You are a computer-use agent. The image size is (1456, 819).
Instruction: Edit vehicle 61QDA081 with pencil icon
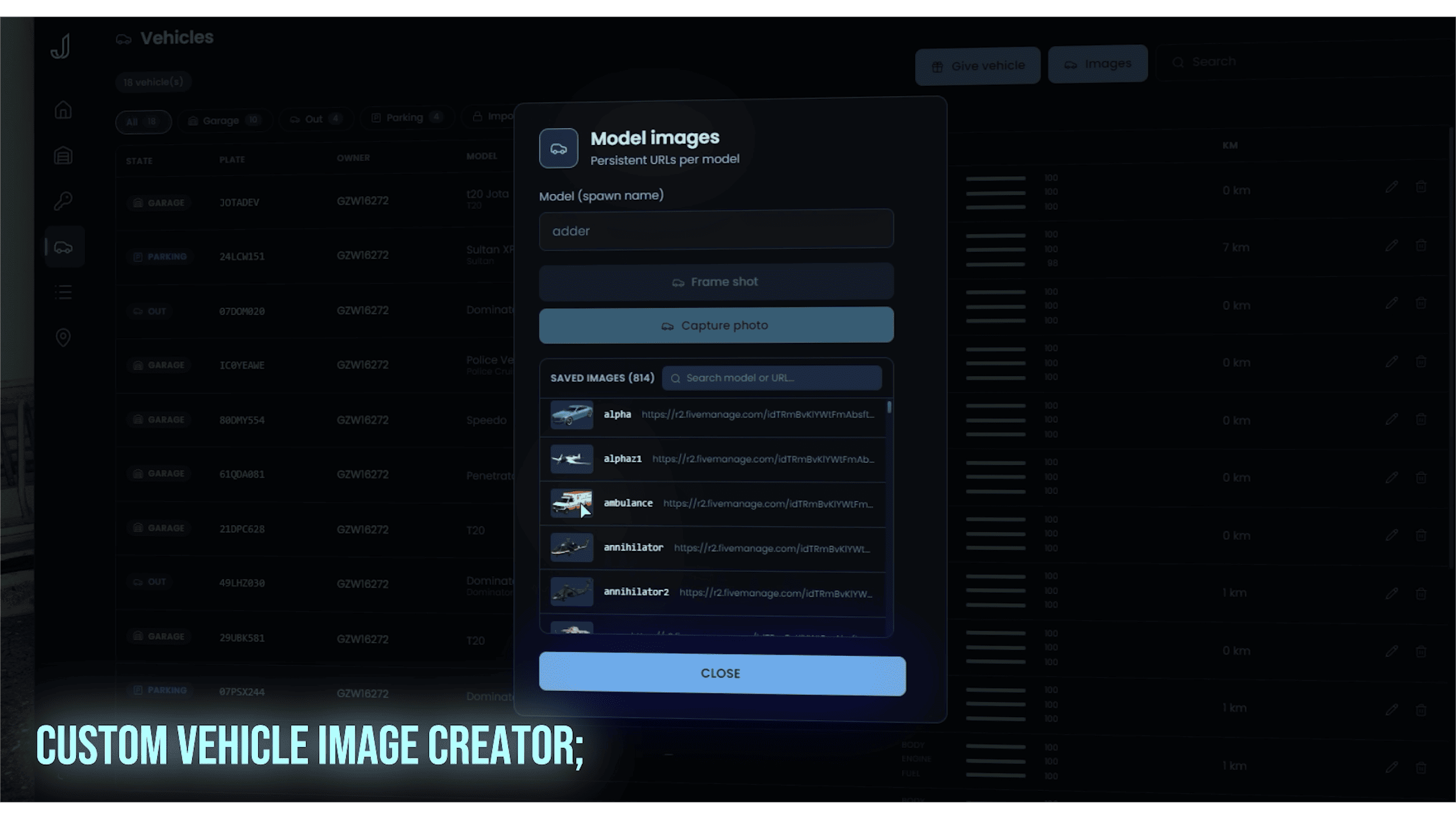(x=1392, y=477)
